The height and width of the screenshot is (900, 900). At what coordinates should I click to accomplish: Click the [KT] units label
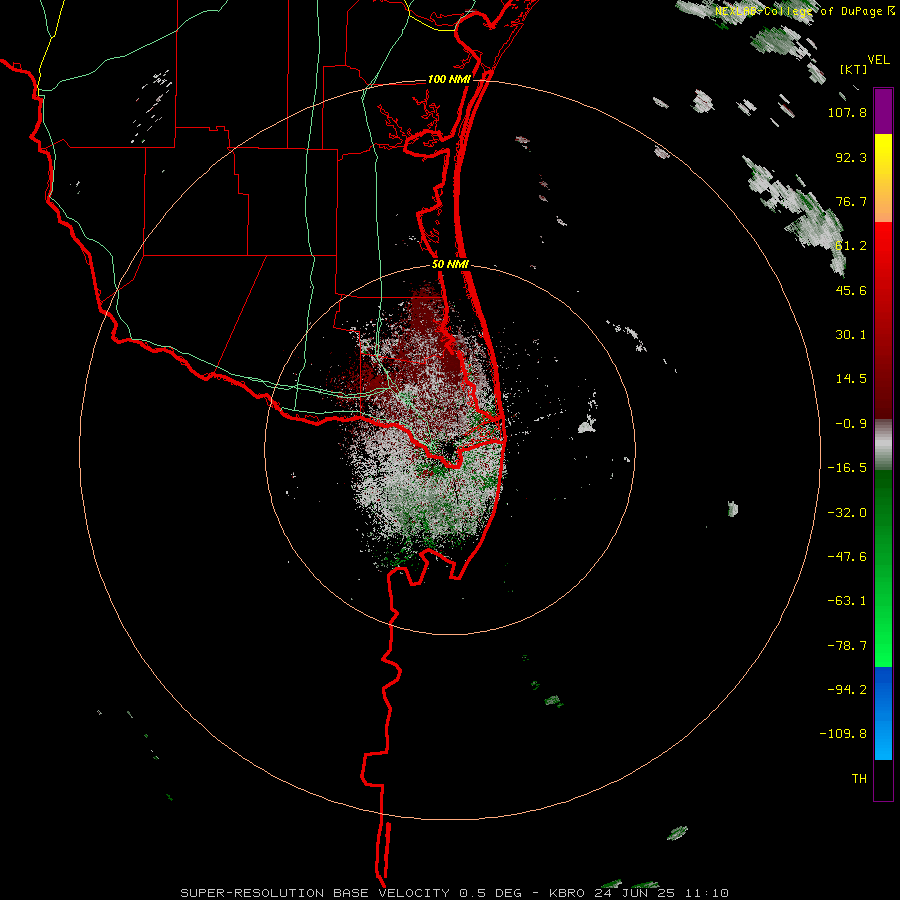click(853, 69)
